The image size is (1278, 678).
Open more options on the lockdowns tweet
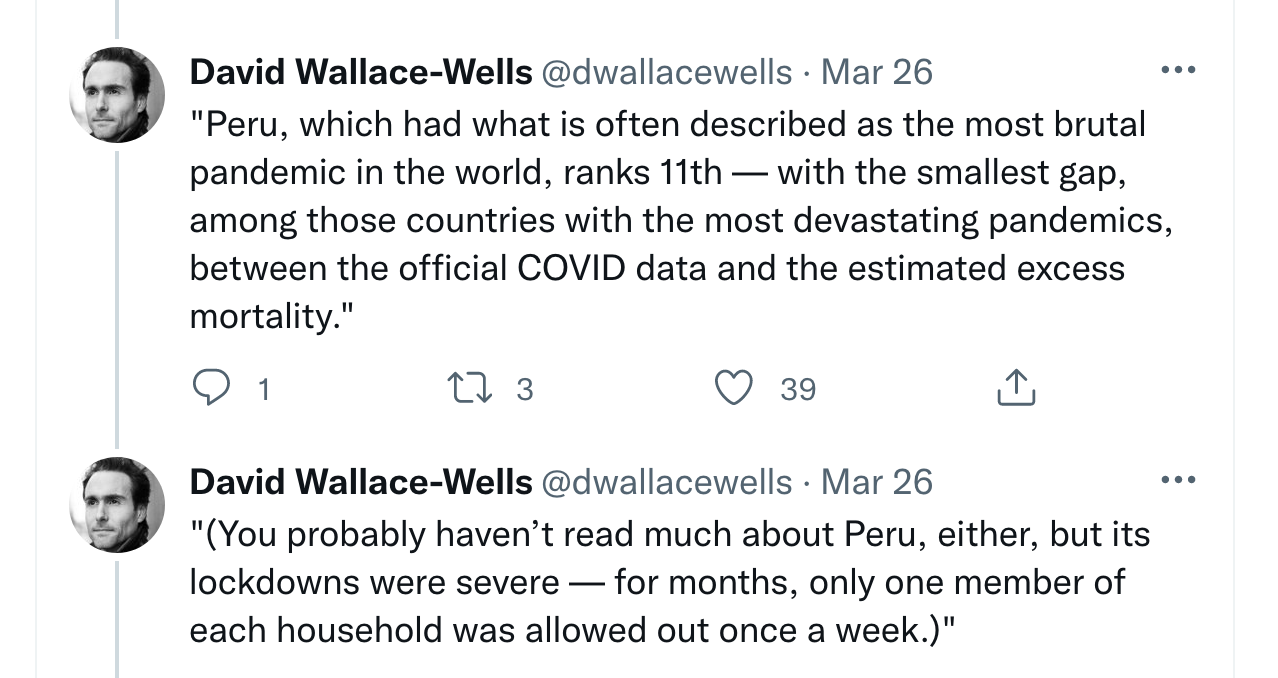(1179, 481)
